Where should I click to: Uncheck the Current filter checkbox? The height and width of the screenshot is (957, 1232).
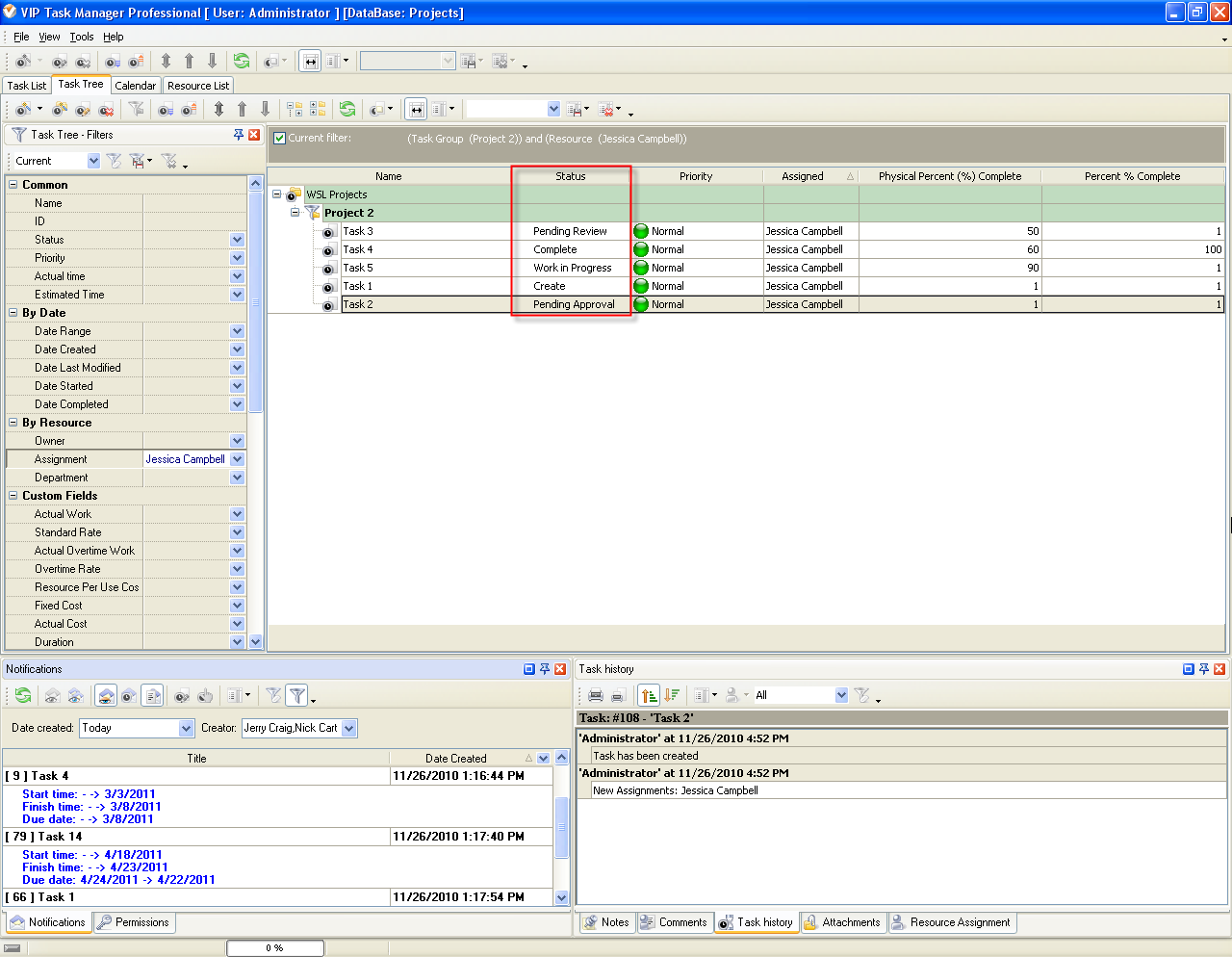280,139
